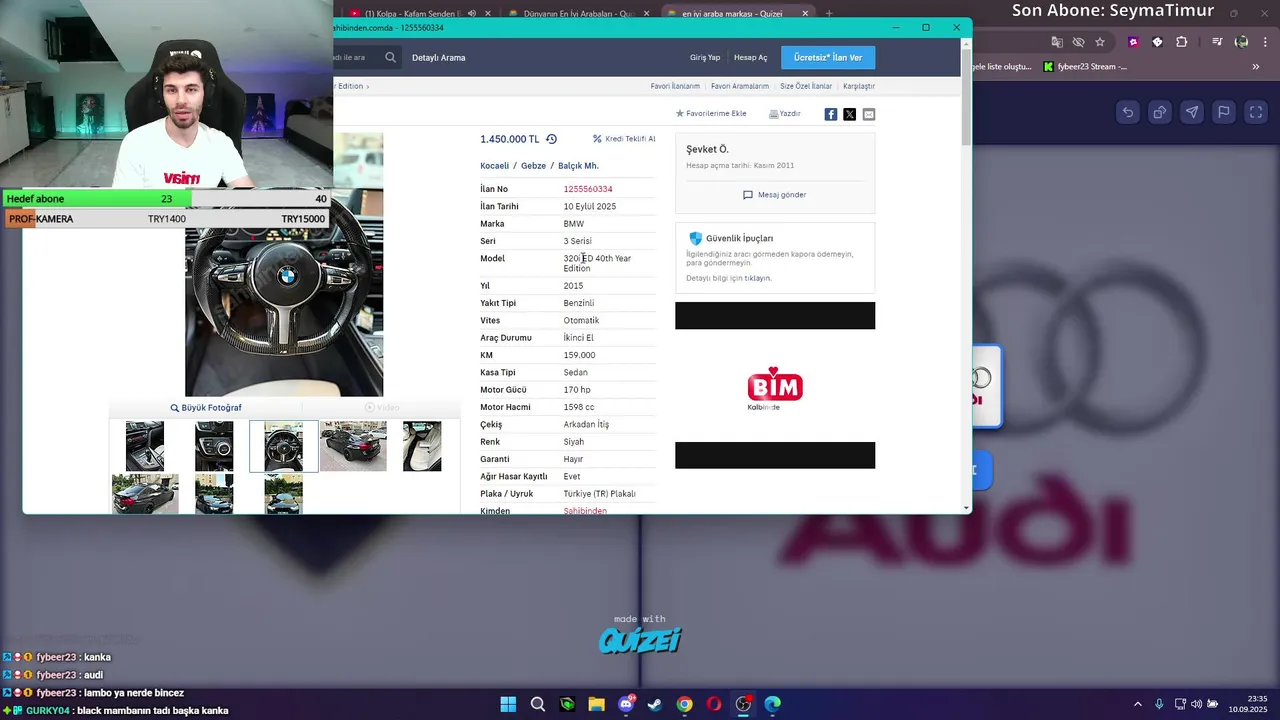Open the fybeer23 Stream bookmark

click(x=1085, y=67)
